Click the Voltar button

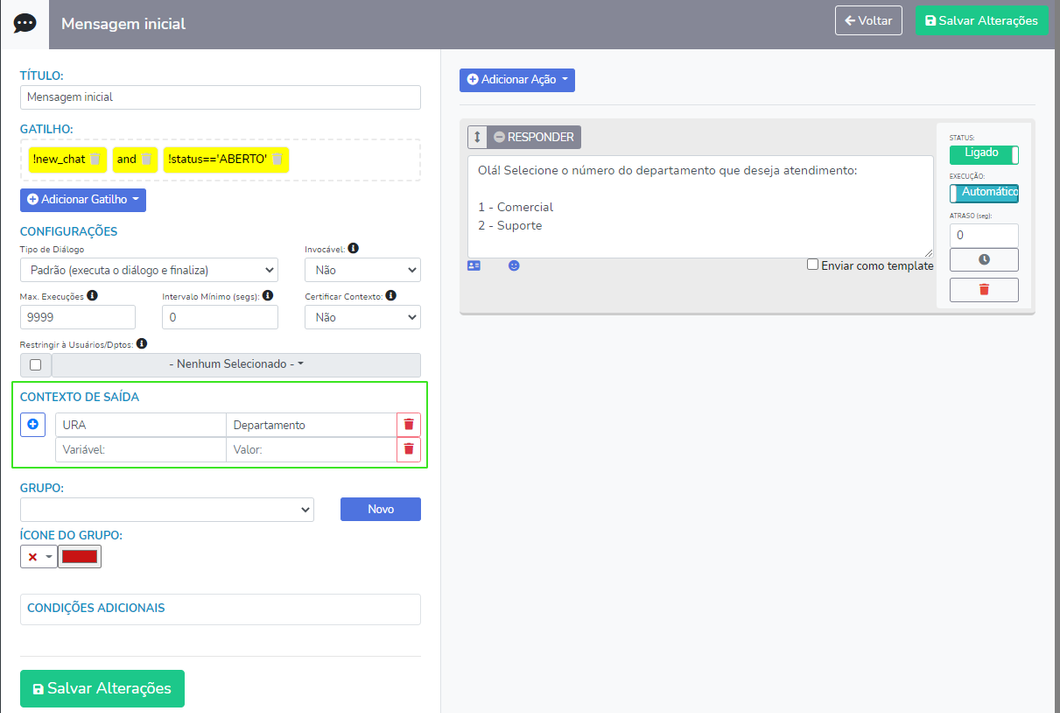869,20
